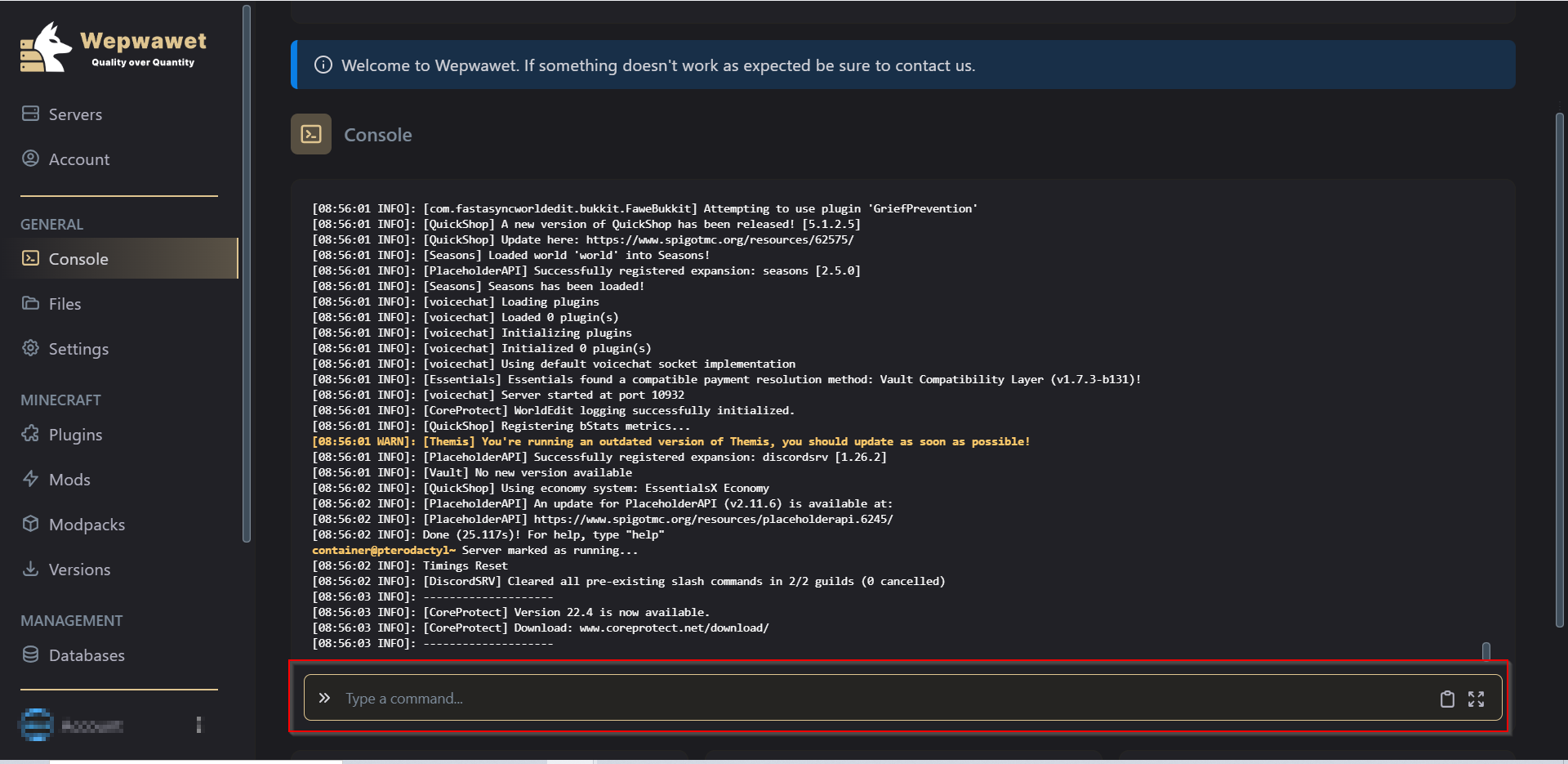The image size is (1568, 764).
Task: Click the info icon in welcome banner
Action: click(323, 65)
